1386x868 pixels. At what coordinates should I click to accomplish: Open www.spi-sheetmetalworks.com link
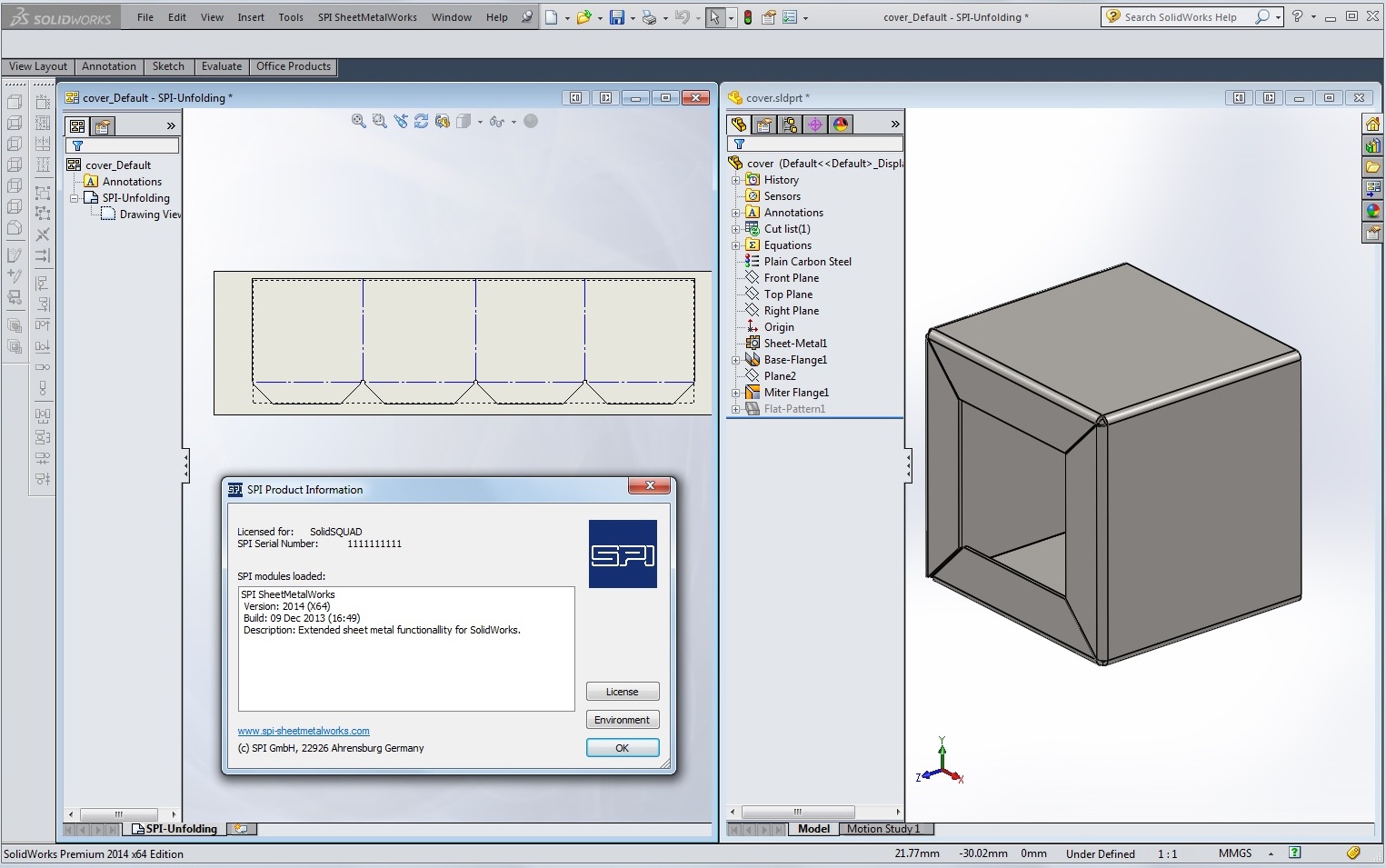[304, 731]
